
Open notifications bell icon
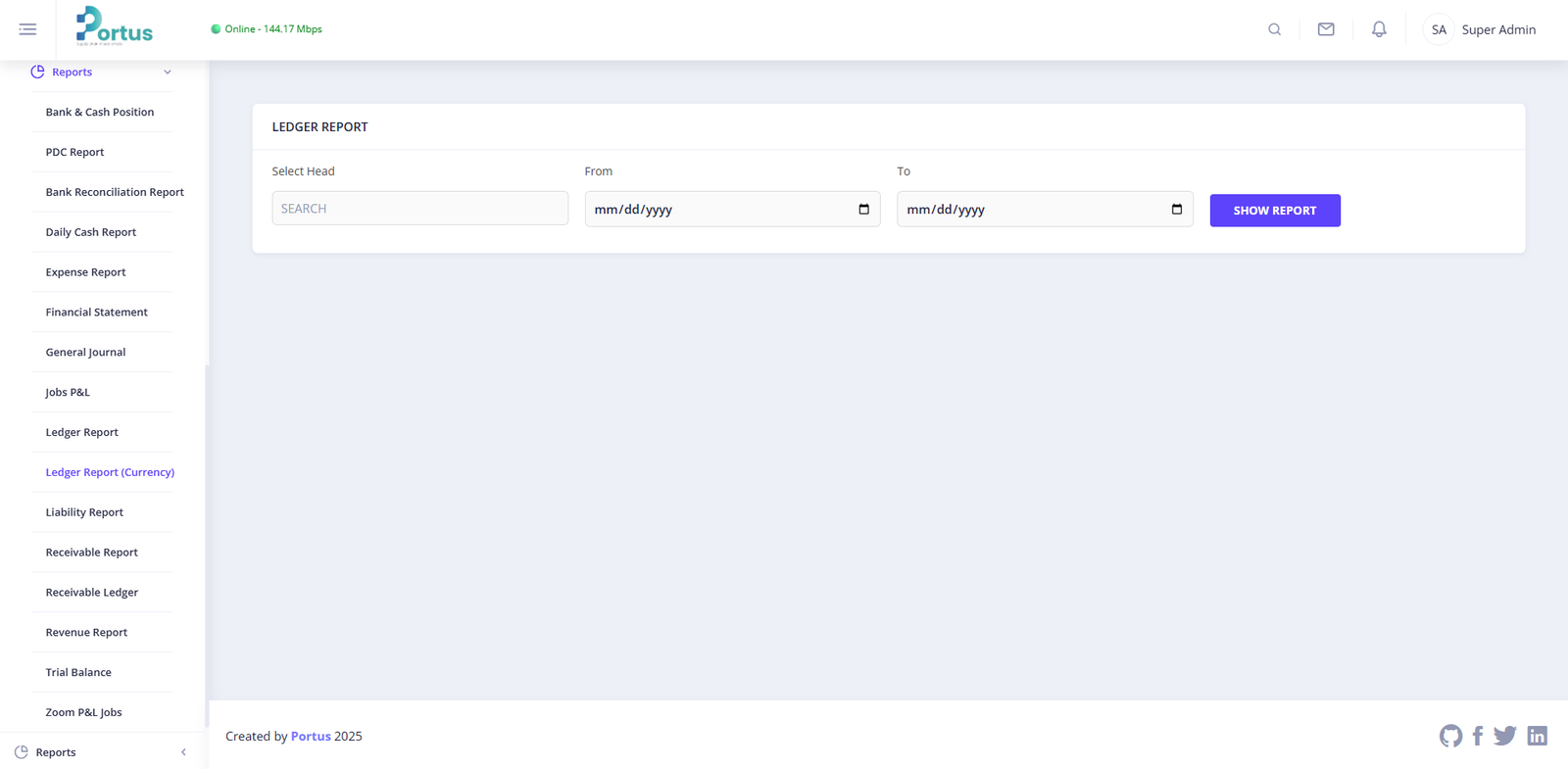click(1379, 29)
